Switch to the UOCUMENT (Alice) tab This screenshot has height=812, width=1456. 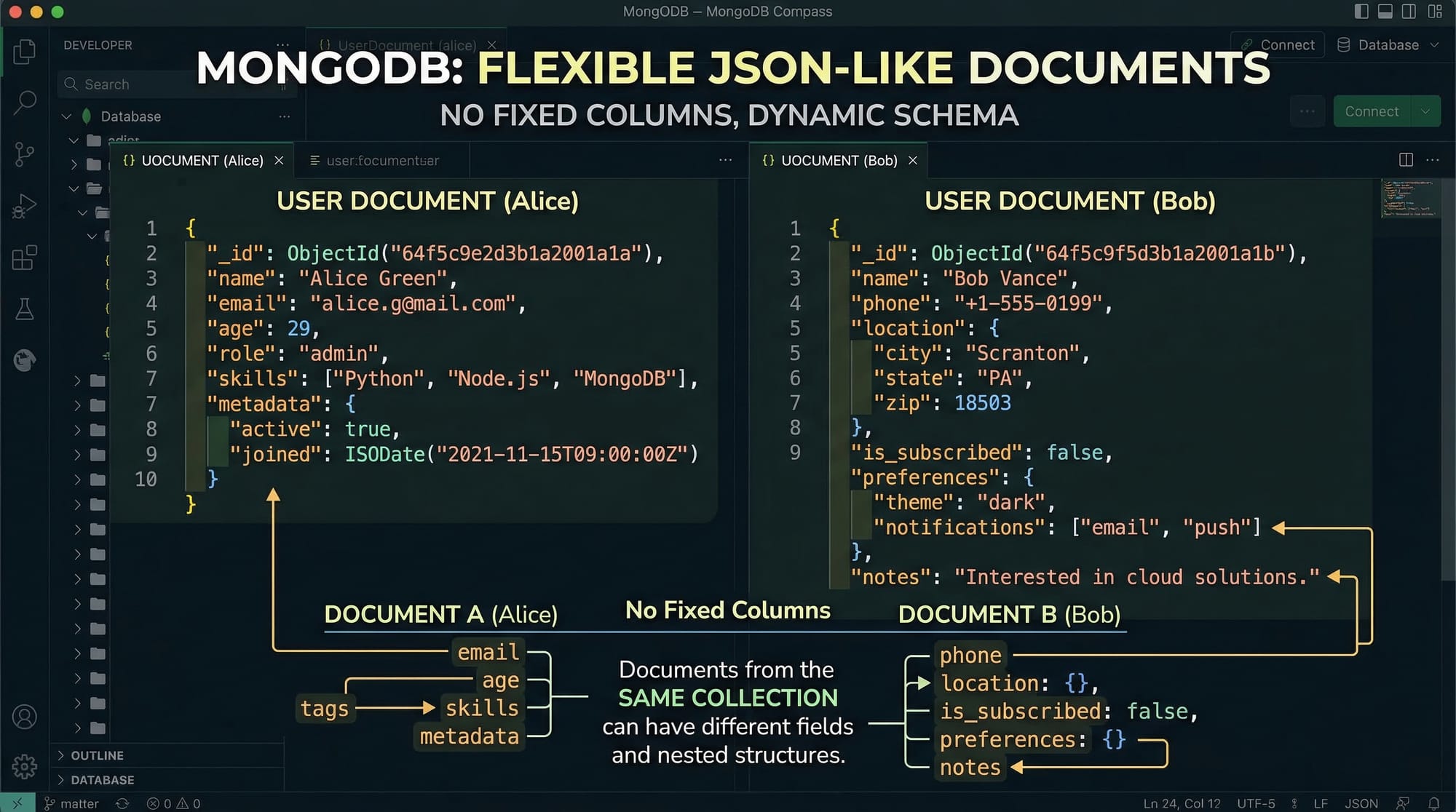pyautogui.click(x=202, y=160)
